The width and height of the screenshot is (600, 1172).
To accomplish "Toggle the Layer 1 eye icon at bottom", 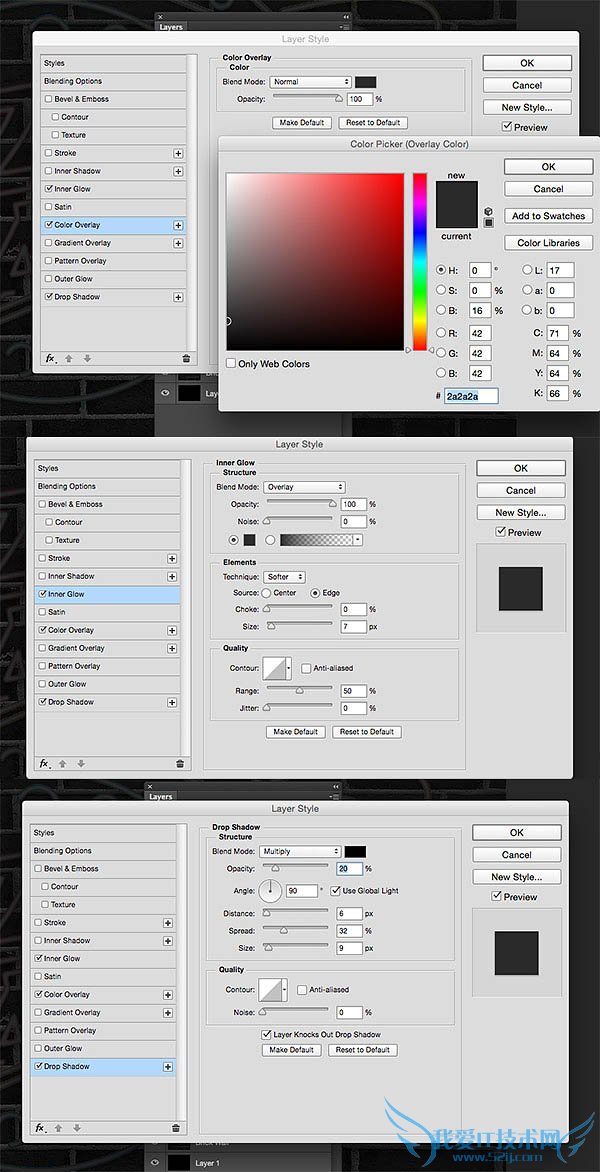I will tap(155, 1163).
